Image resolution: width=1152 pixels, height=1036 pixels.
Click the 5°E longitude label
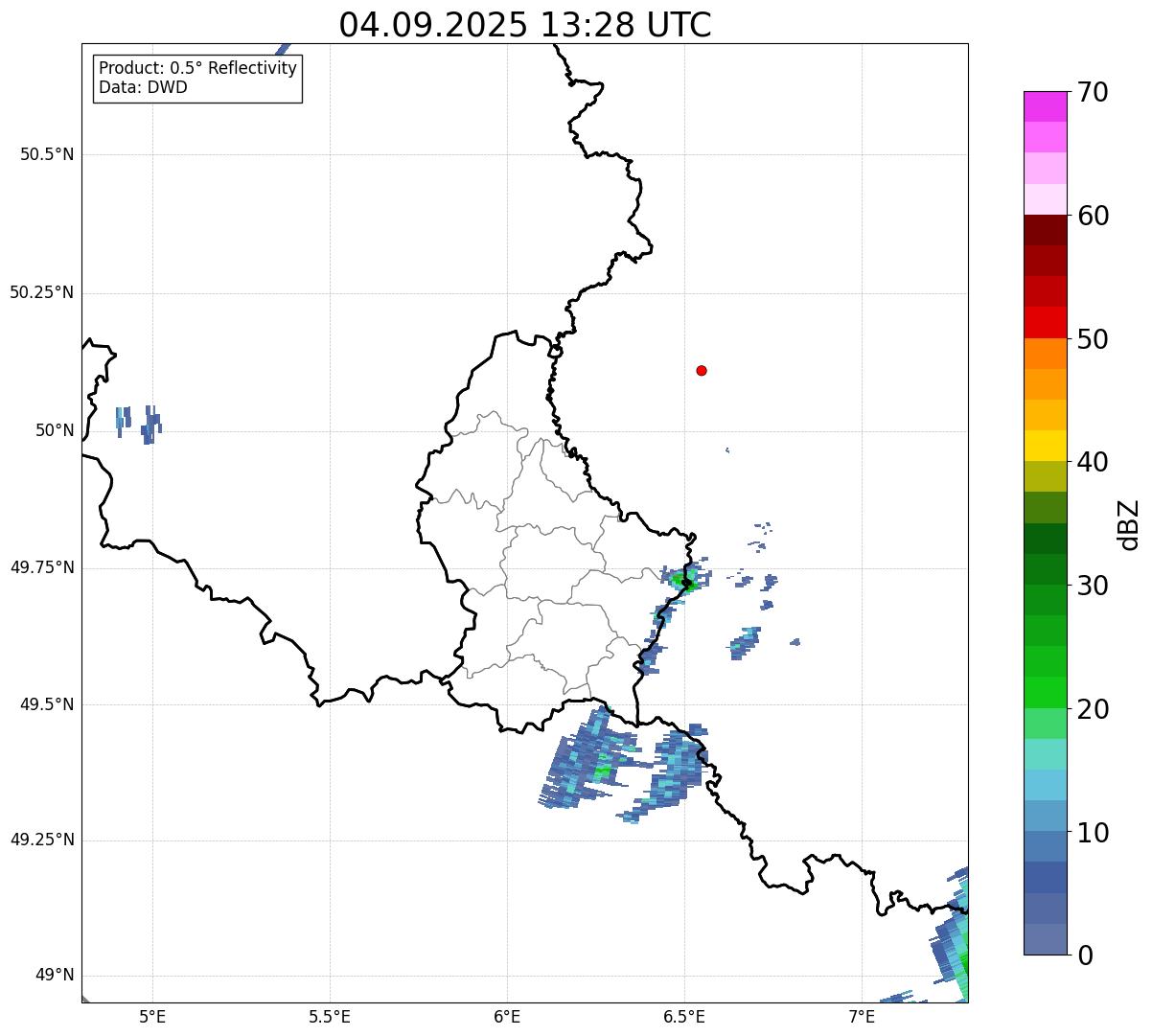[152, 1017]
